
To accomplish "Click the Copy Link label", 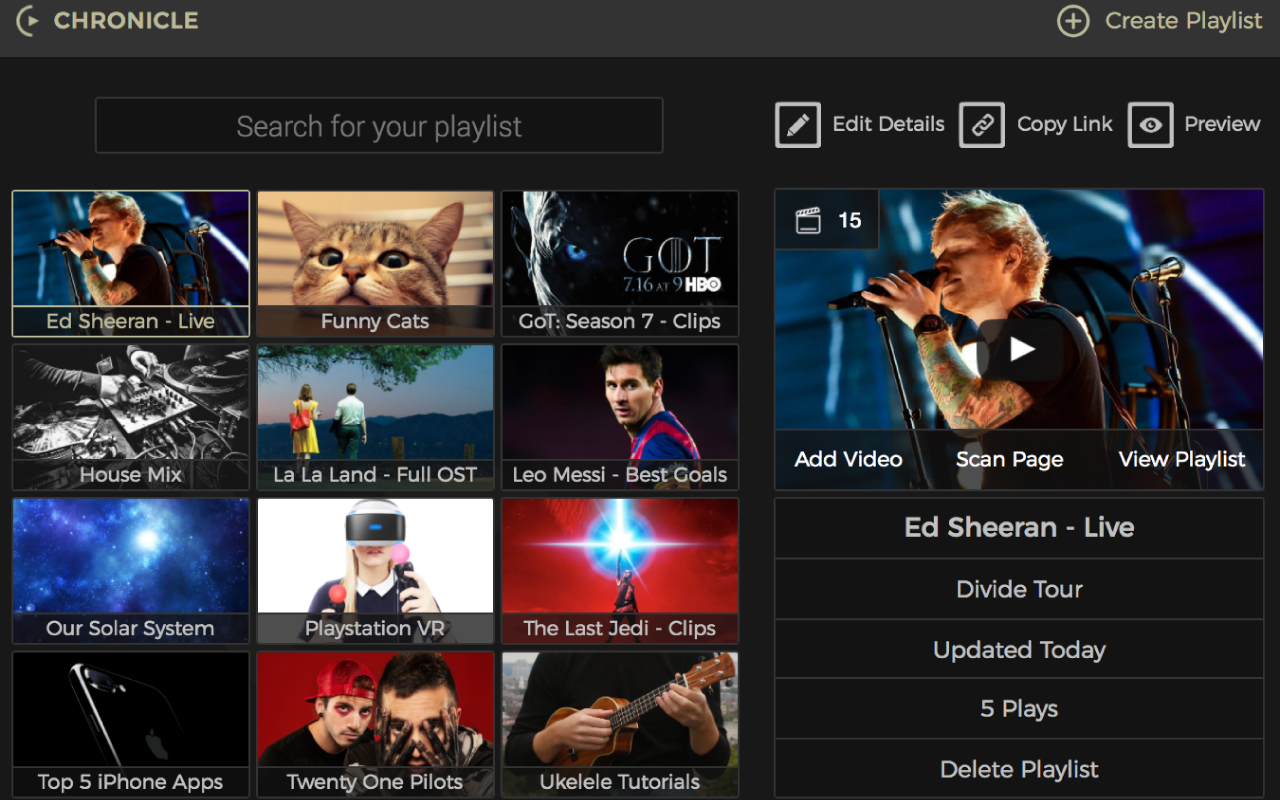I will [1065, 124].
